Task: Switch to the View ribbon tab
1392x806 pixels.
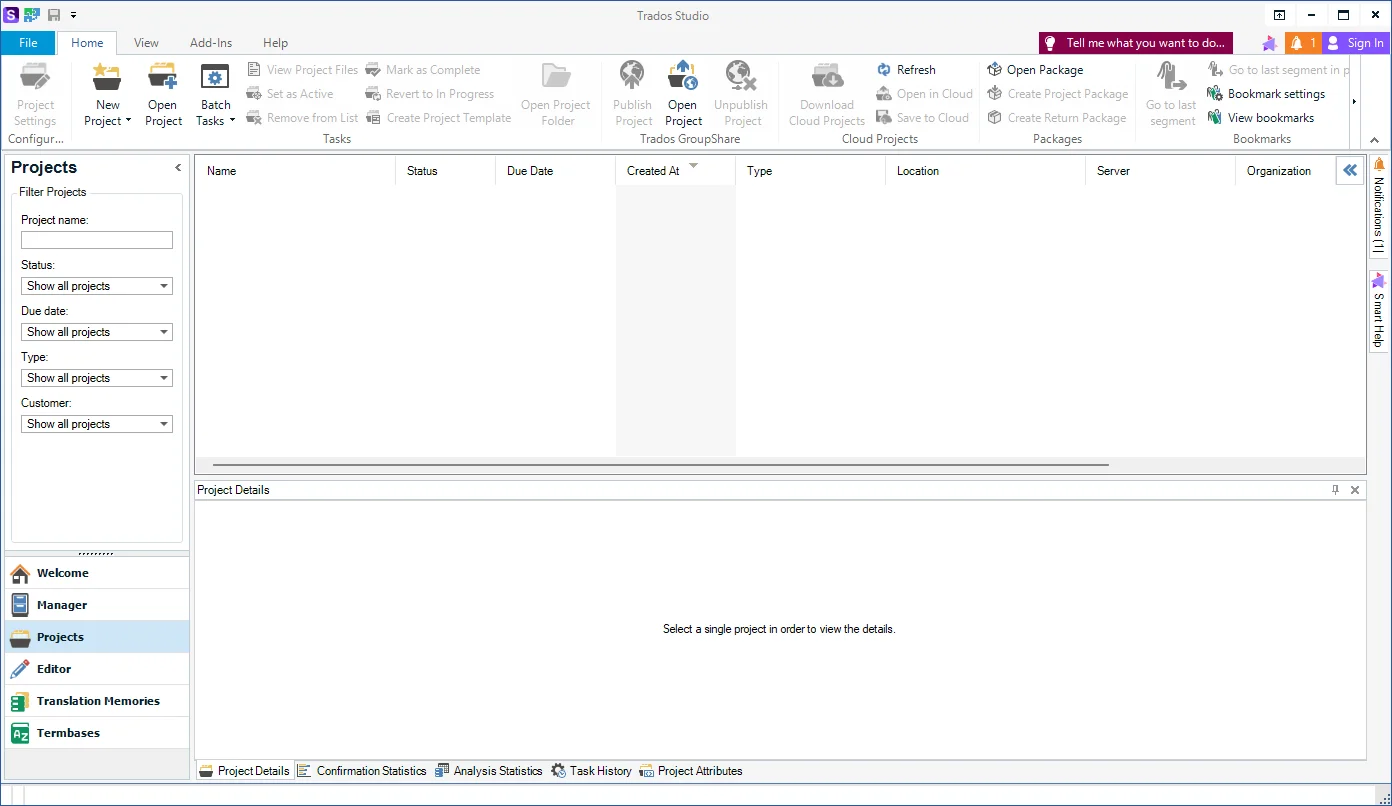Action: pos(146,43)
